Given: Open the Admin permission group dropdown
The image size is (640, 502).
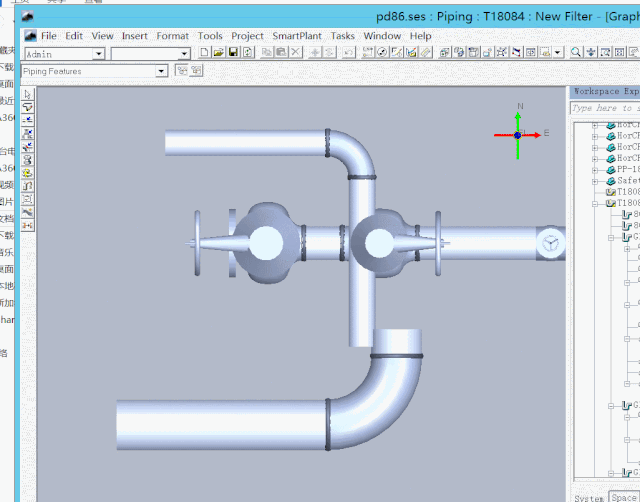Looking at the screenshot, I should (98, 54).
